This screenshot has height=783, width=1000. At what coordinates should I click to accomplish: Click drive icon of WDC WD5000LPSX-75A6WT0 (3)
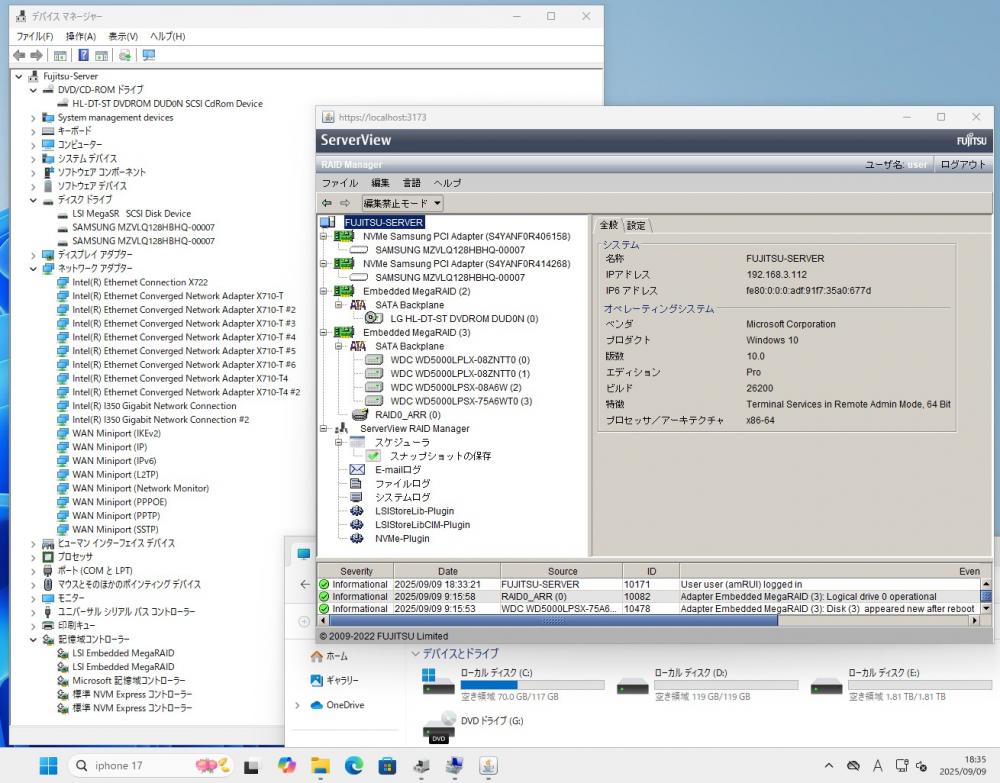point(374,401)
